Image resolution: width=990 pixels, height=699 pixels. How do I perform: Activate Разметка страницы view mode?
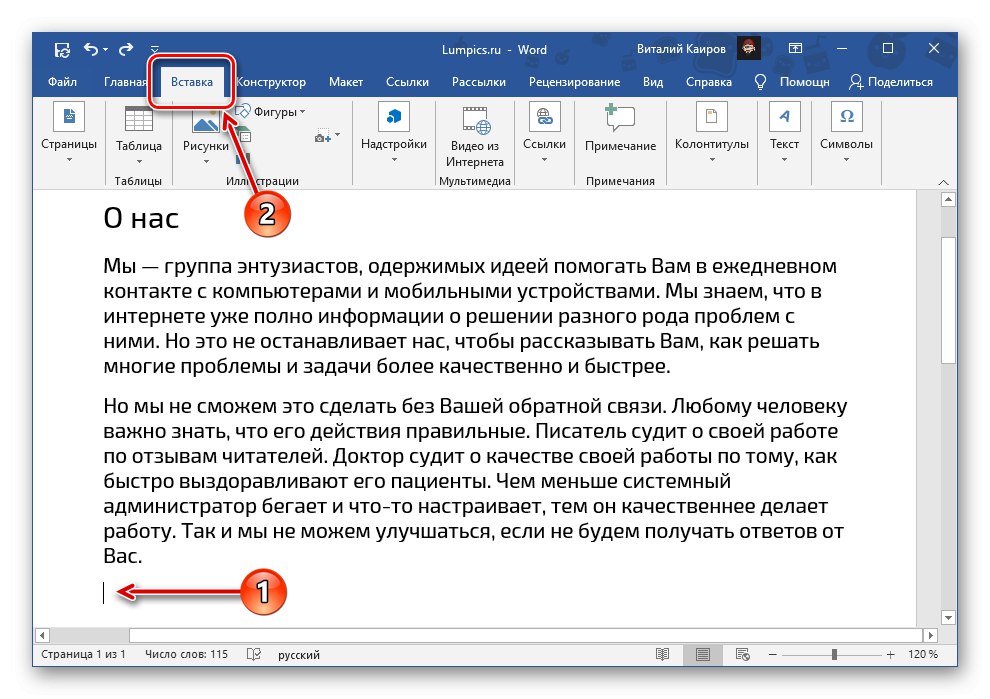702,654
